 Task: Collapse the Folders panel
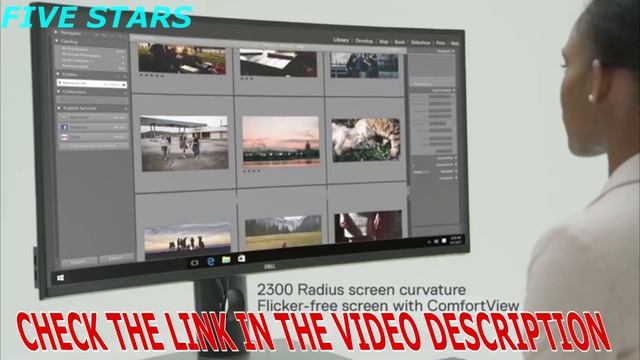coord(58,74)
